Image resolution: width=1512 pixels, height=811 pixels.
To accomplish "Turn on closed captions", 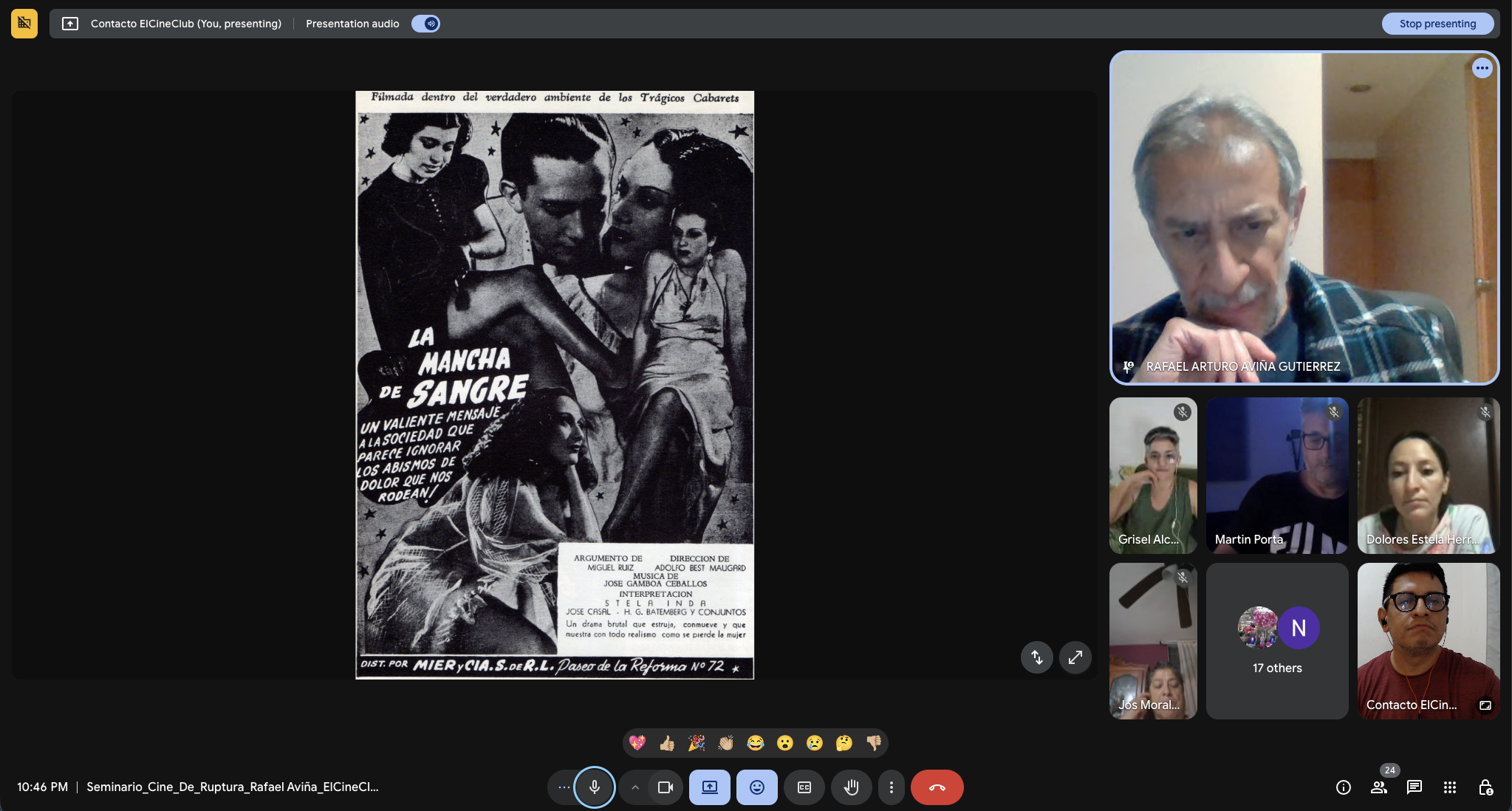I will pos(804,787).
